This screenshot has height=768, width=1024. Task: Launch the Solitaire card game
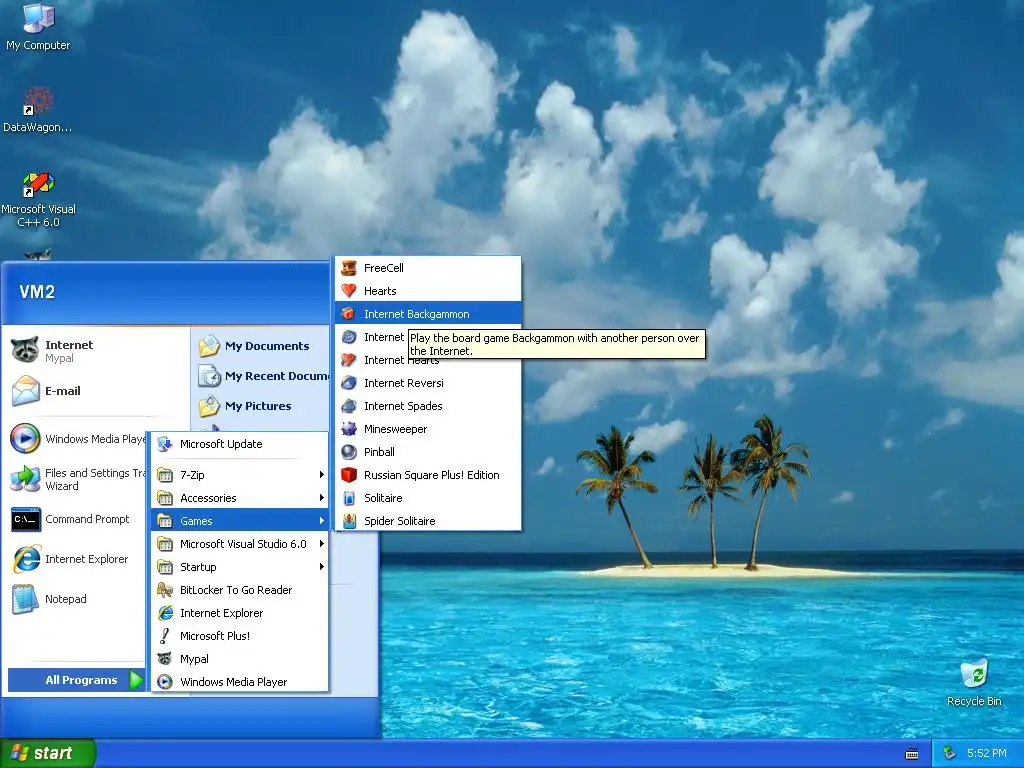(428, 498)
